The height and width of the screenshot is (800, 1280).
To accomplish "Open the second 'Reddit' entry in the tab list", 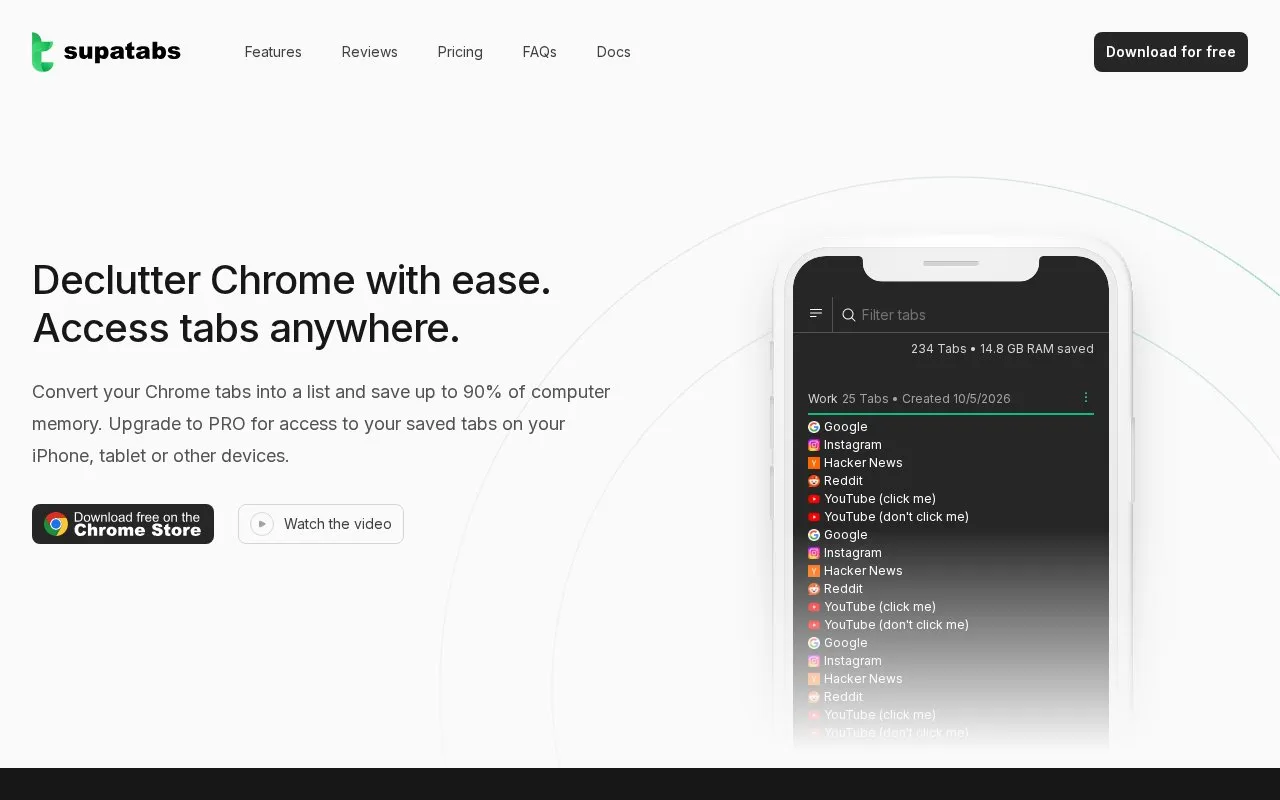I will click(835, 589).
